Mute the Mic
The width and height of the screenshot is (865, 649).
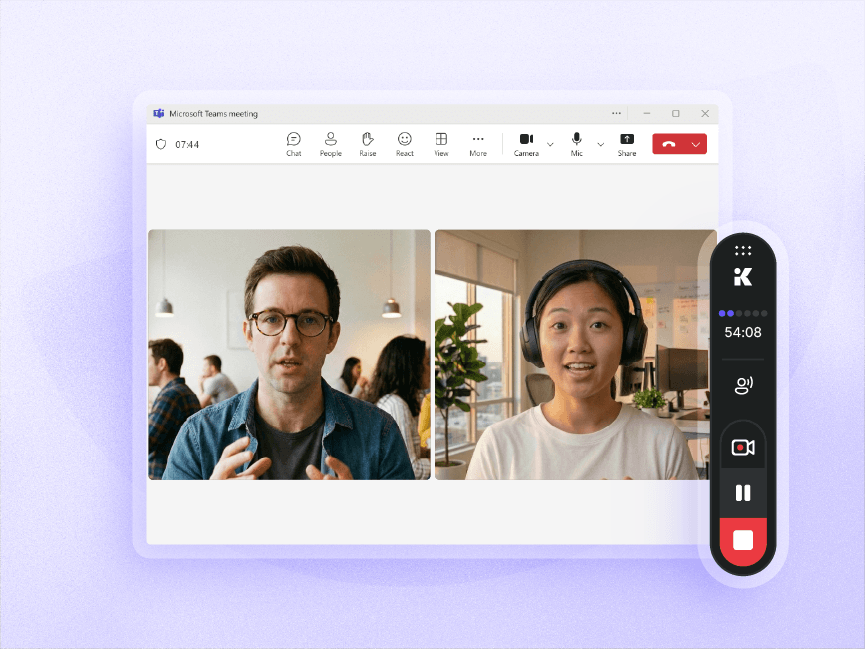coord(576,145)
